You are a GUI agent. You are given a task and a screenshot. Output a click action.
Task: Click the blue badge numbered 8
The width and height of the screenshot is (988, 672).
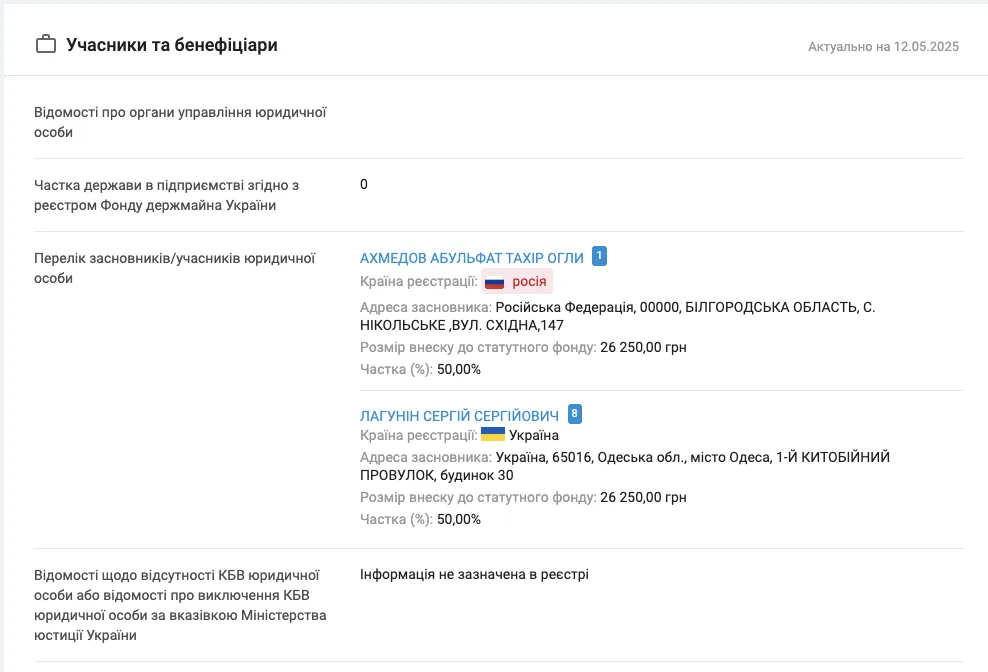click(575, 414)
